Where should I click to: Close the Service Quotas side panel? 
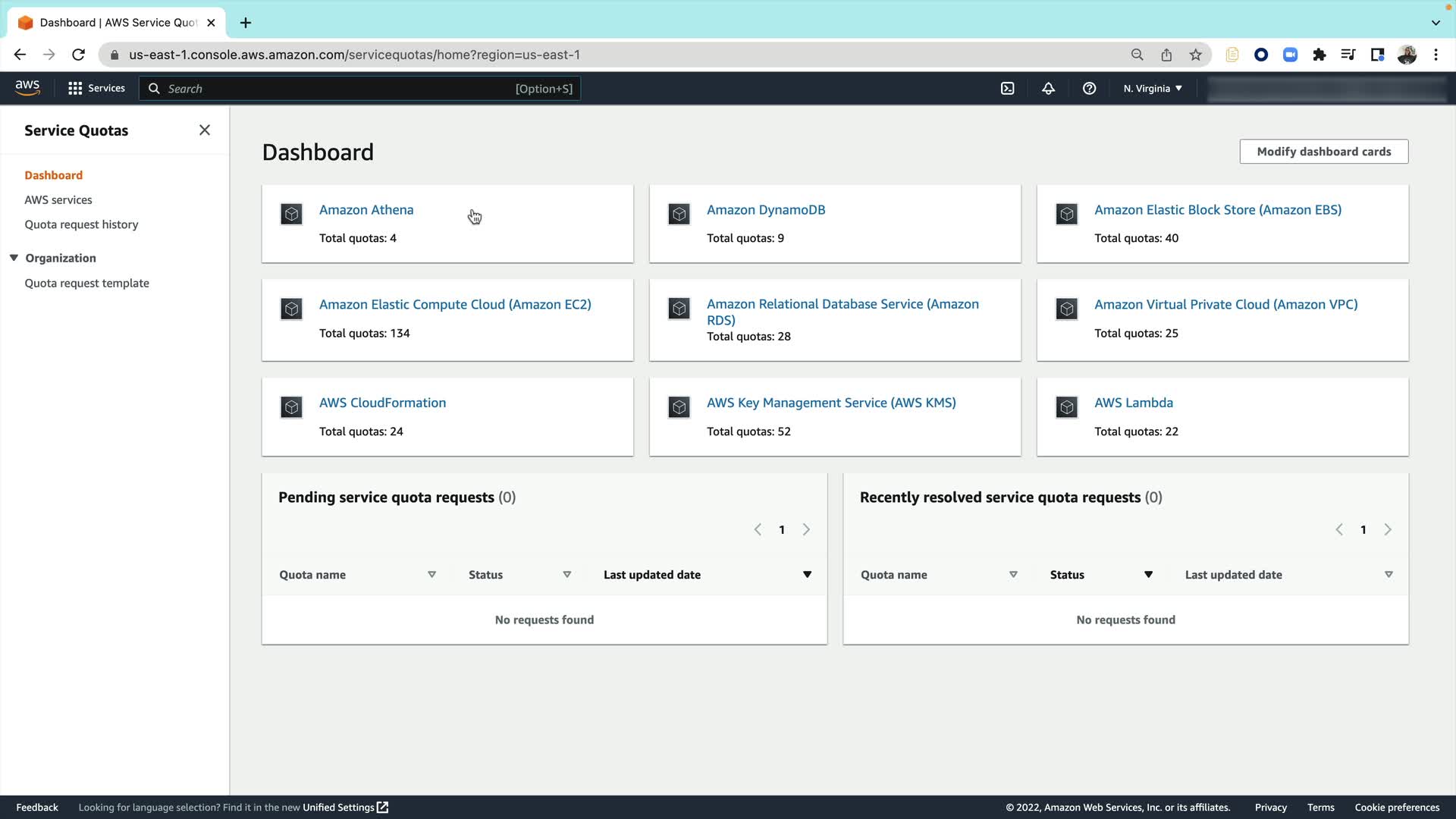click(x=205, y=130)
